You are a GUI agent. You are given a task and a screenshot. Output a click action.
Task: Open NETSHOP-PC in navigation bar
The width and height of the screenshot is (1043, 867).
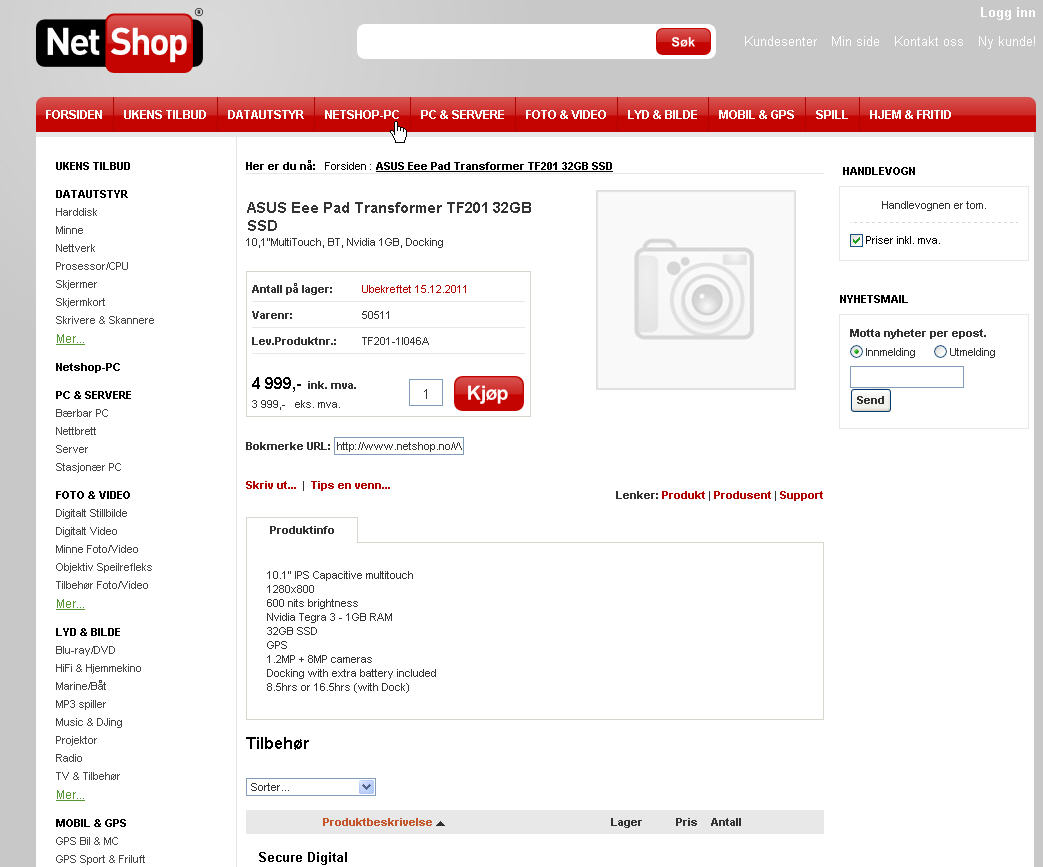coord(362,114)
